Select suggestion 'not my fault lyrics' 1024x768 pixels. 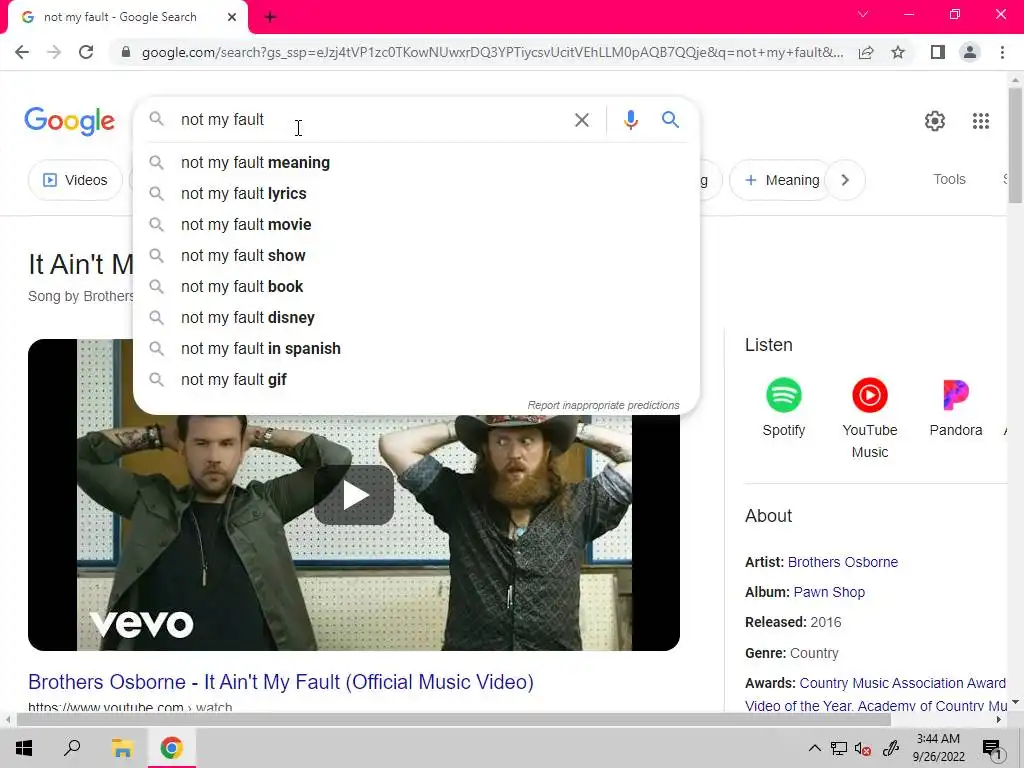tap(415, 193)
